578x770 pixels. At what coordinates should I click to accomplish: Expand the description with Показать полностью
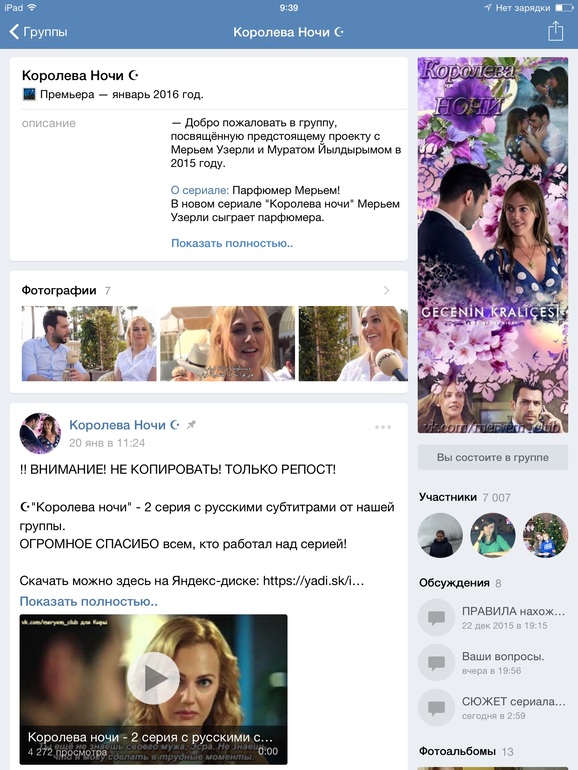(232, 243)
